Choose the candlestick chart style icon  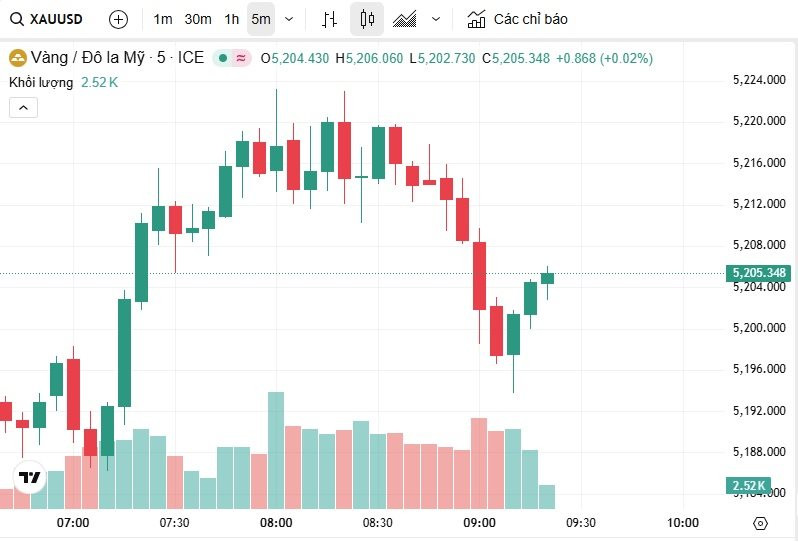click(367, 19)
